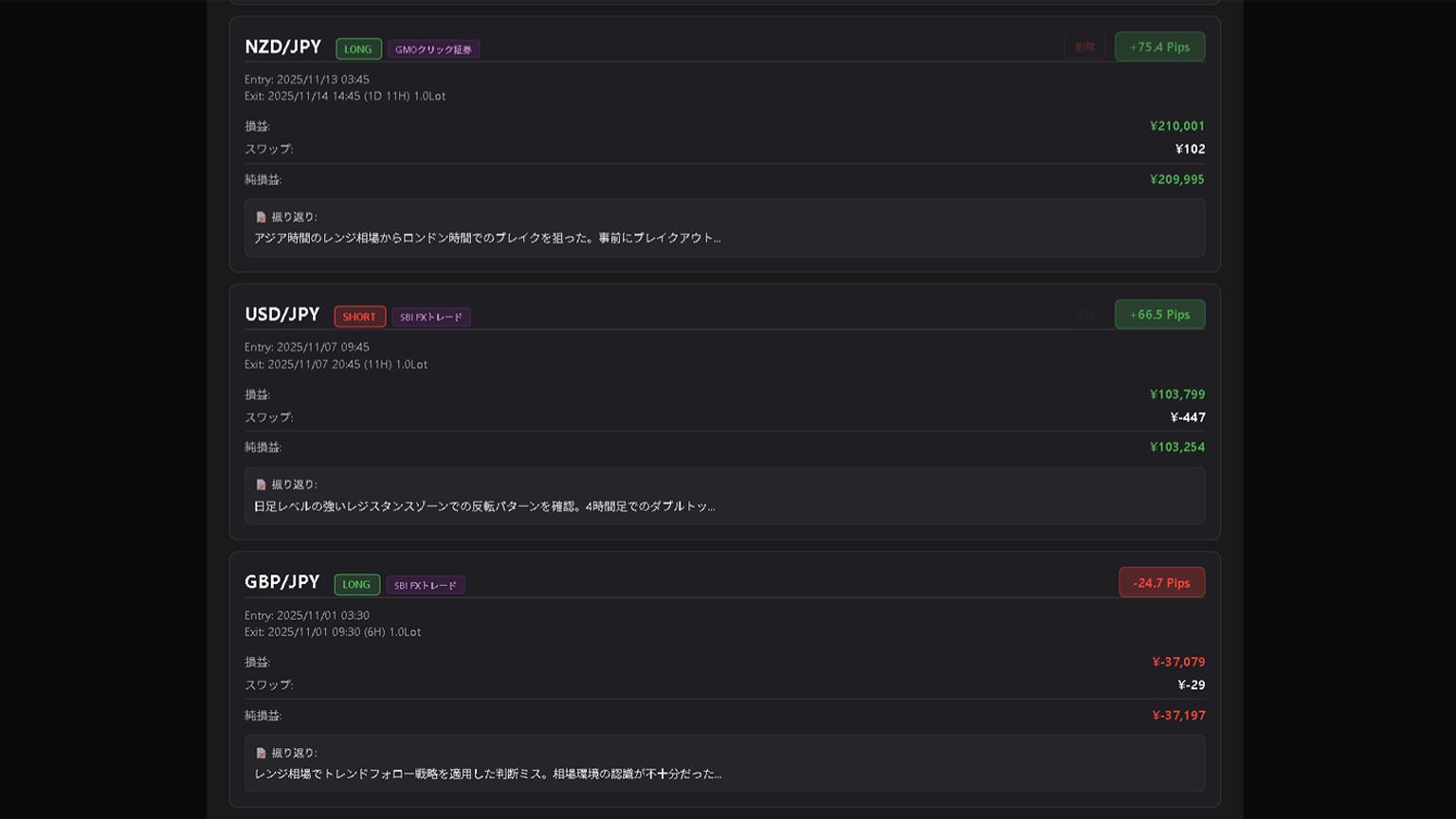
Task: Click the +75.4 Pips result badge
Action: 1159,45
